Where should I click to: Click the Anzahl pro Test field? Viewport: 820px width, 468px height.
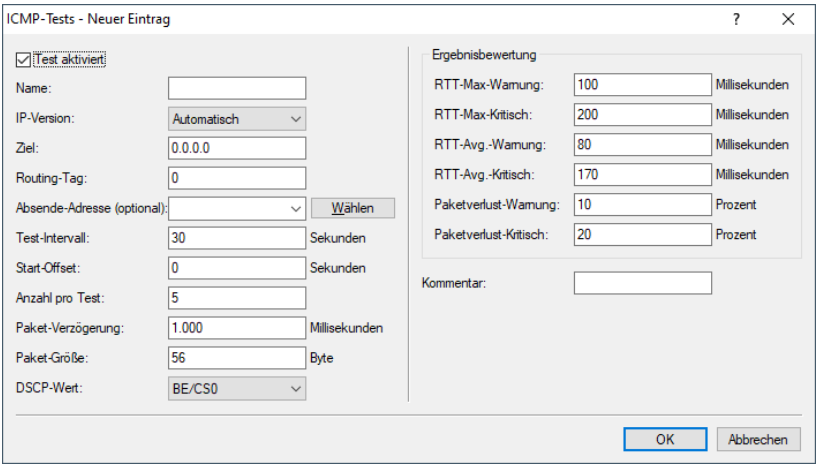pos(236,298)
